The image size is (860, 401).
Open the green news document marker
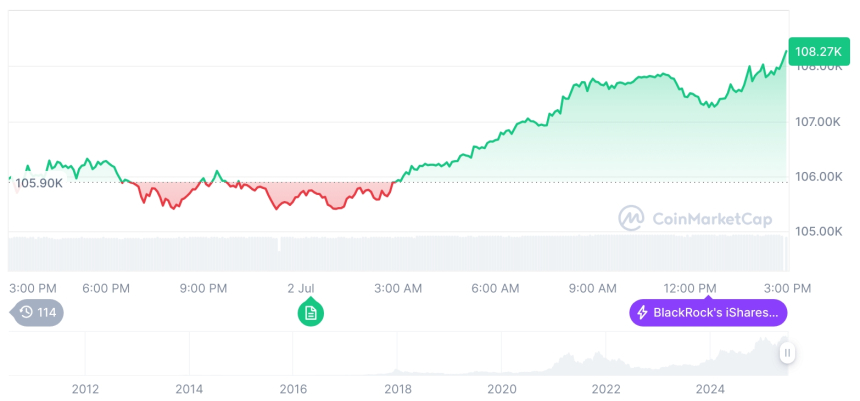tap(311, 313)
